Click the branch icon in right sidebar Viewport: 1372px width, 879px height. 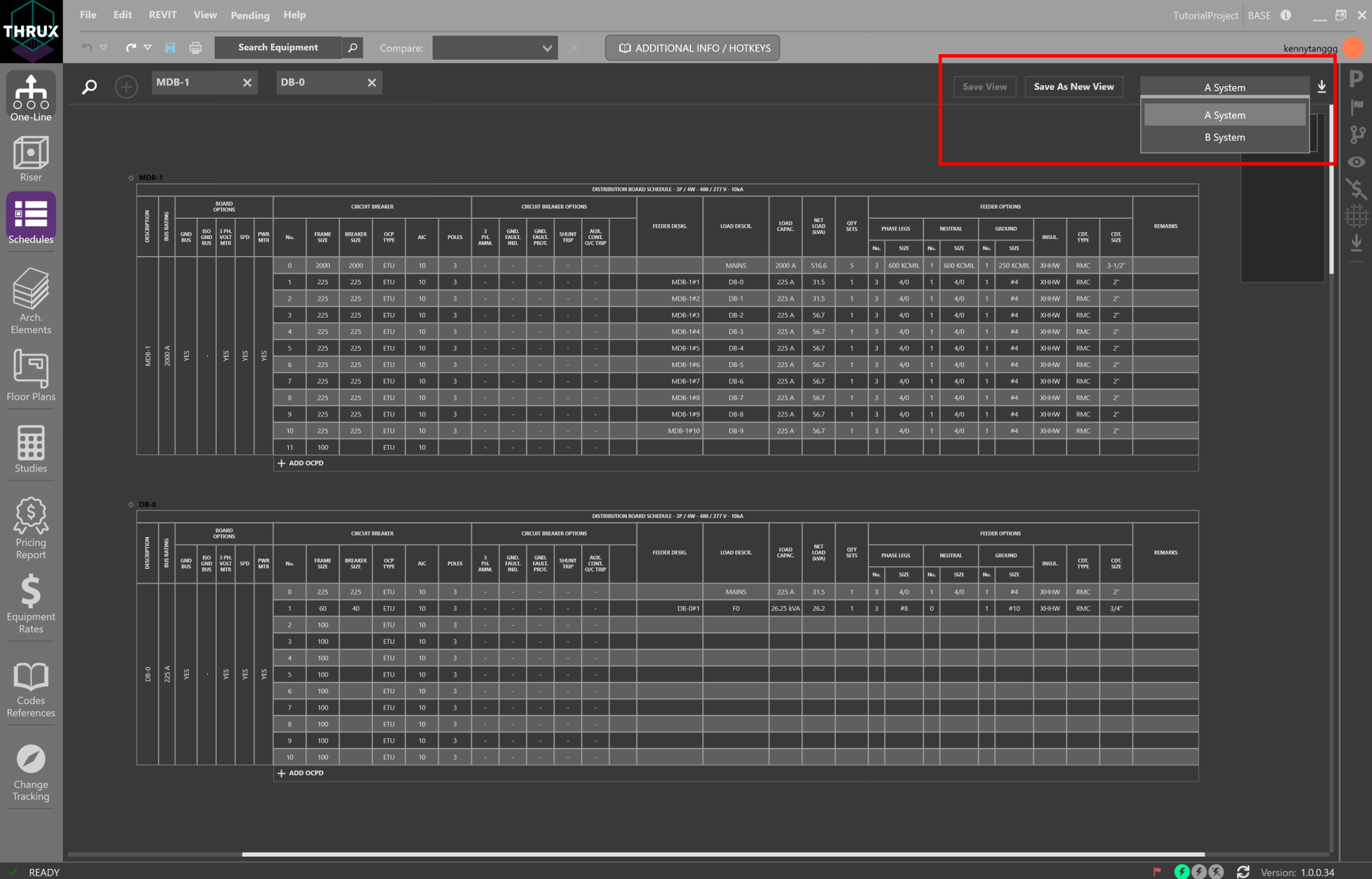tap(1357, 134)
